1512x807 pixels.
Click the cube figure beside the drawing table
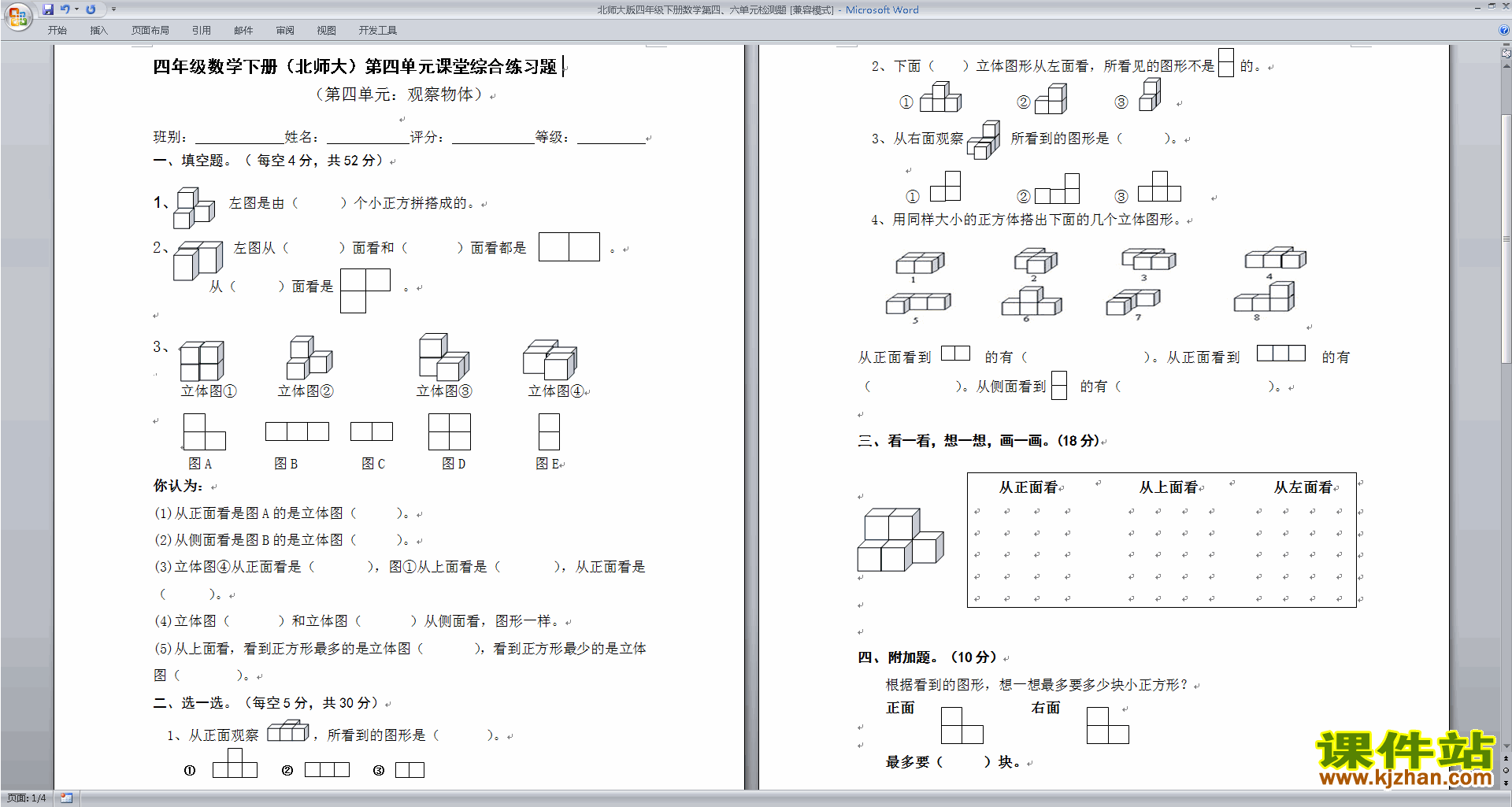pyautogui.click(x=900, y=539)
